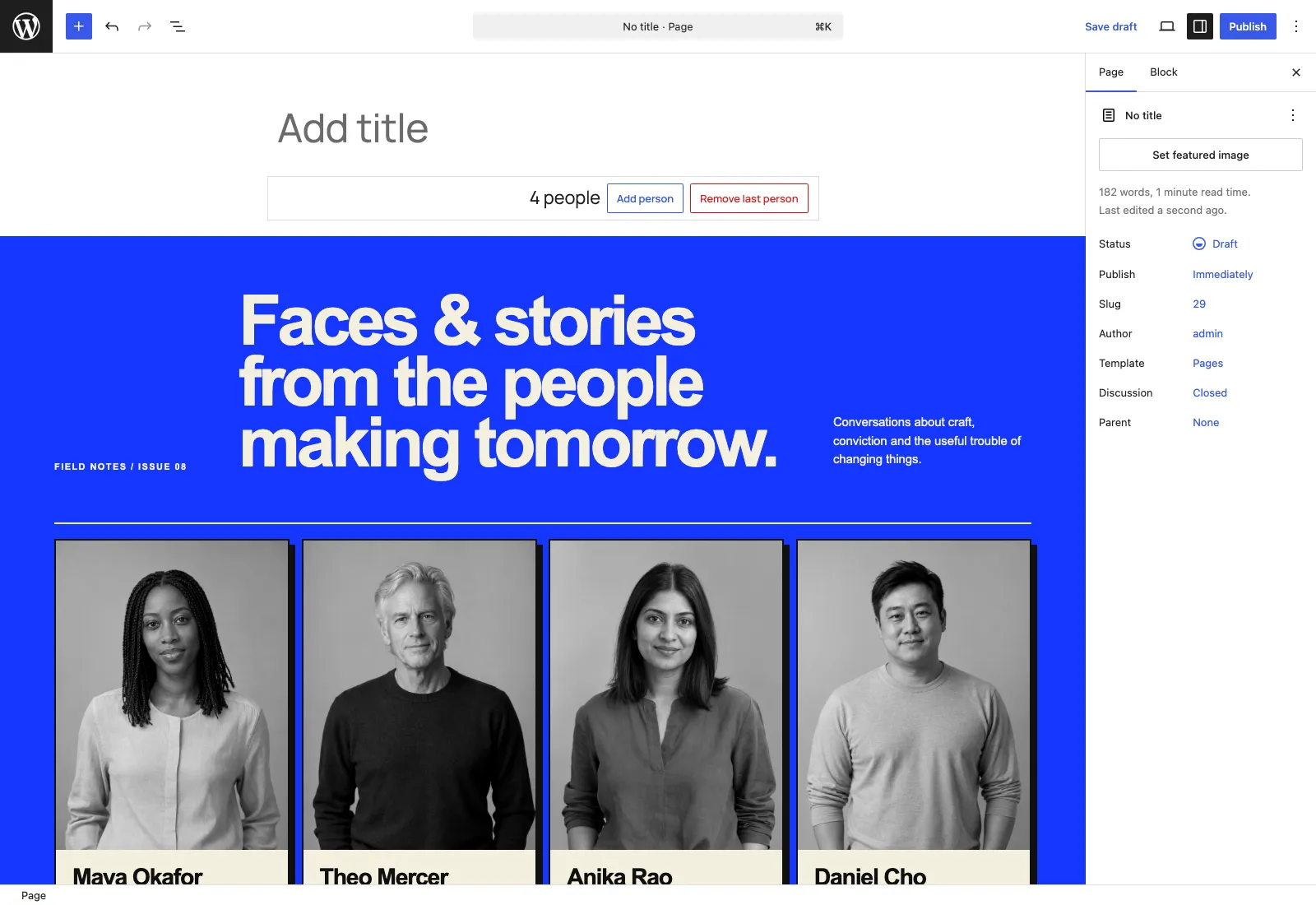Select Anika Rao's portrait photo
Image resolution: width=1316 pixels, height=905 pixels.
pos(666,695)
